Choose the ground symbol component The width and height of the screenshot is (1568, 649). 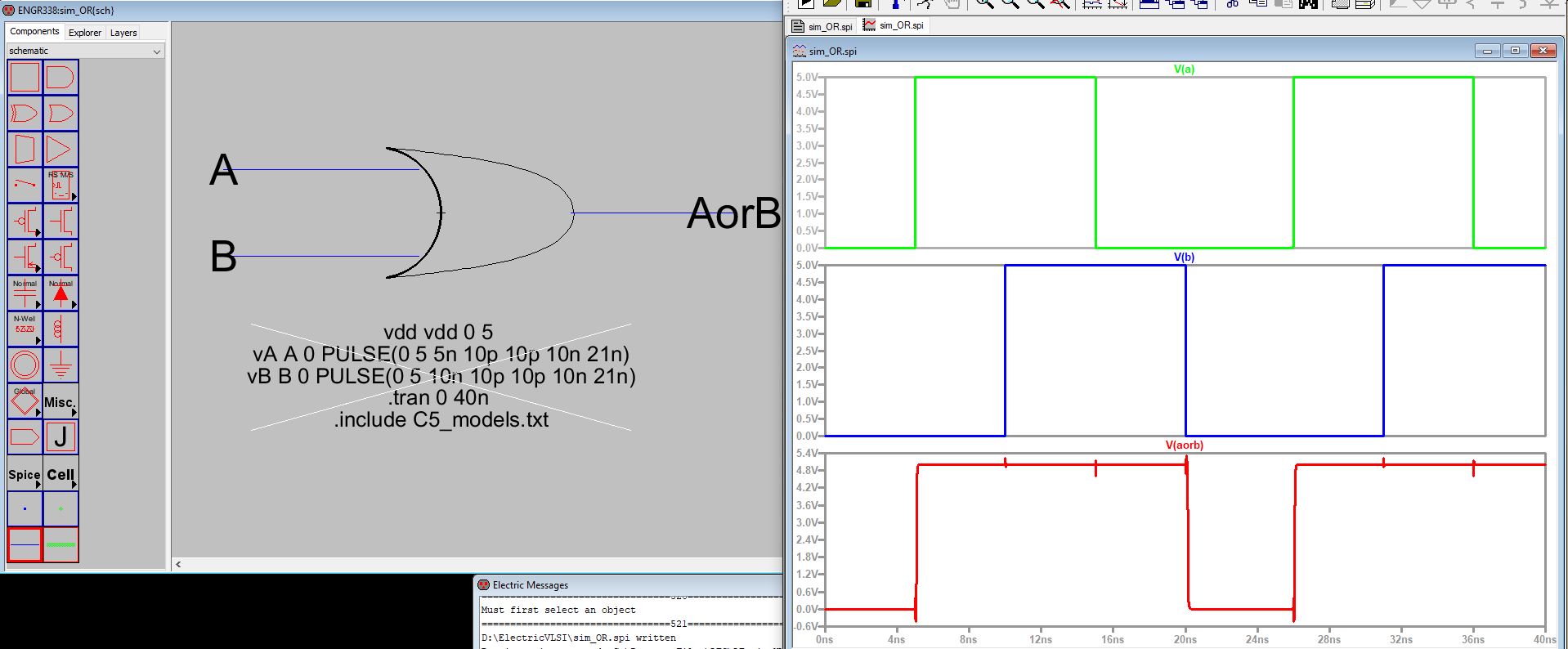[x=60, y=365]
